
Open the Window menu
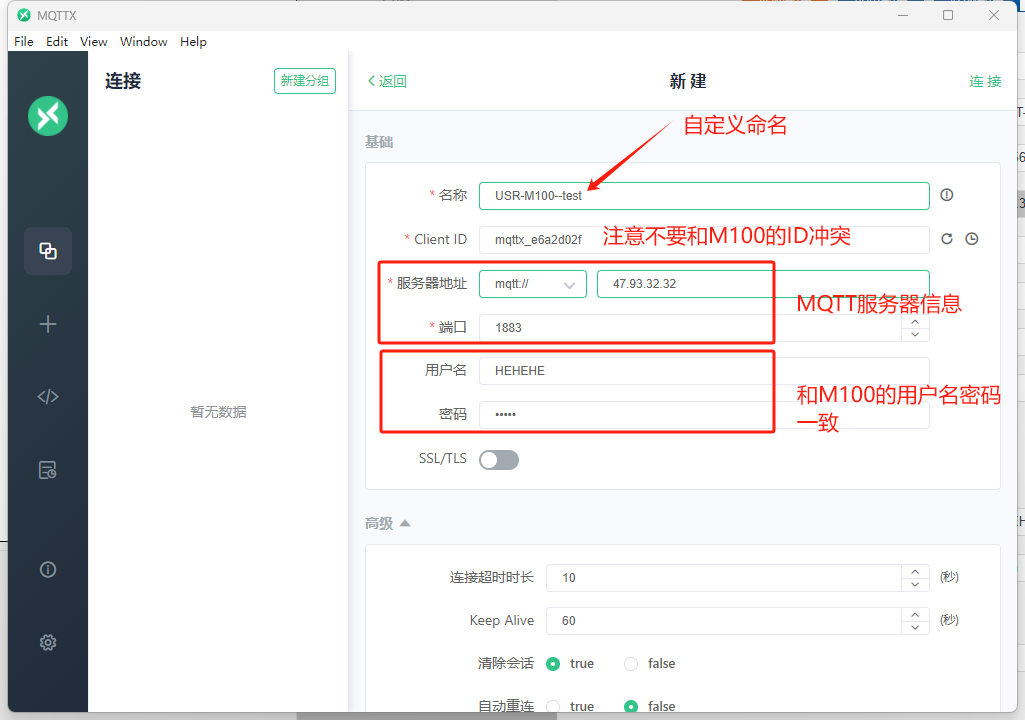coord(143,42)
